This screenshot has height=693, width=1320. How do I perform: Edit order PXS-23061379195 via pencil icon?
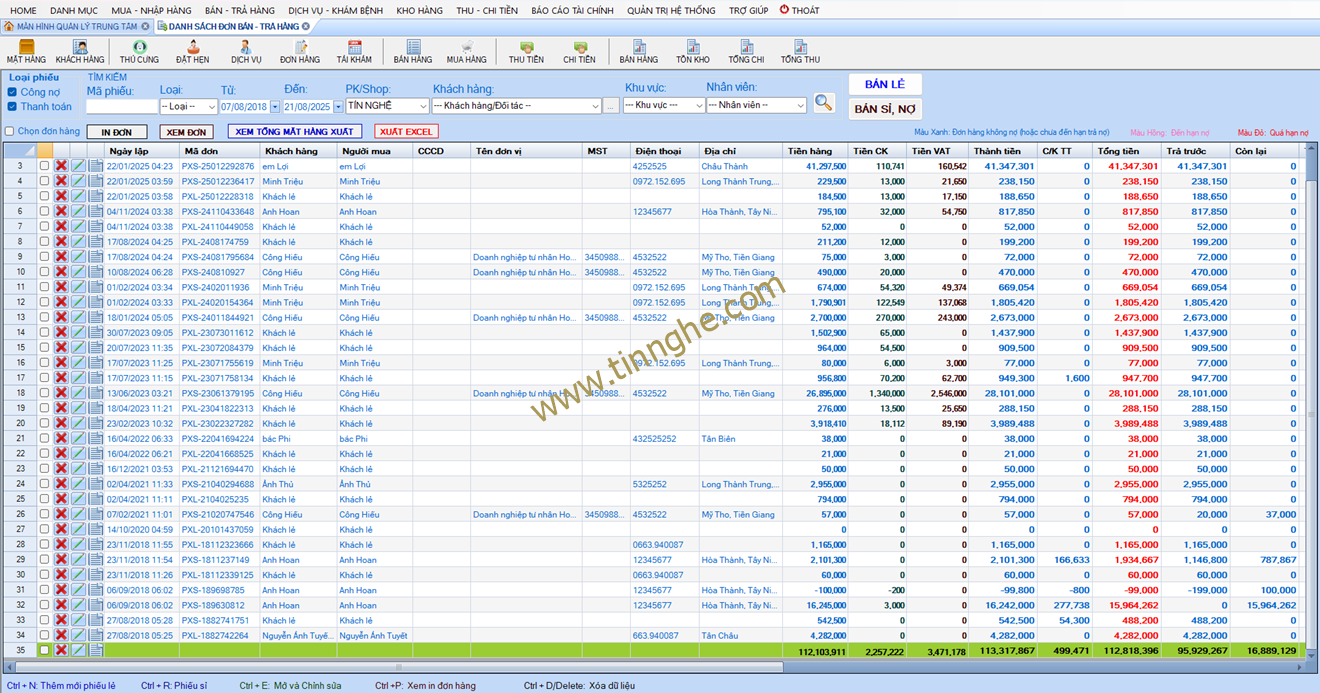click(x=78, y=393)
